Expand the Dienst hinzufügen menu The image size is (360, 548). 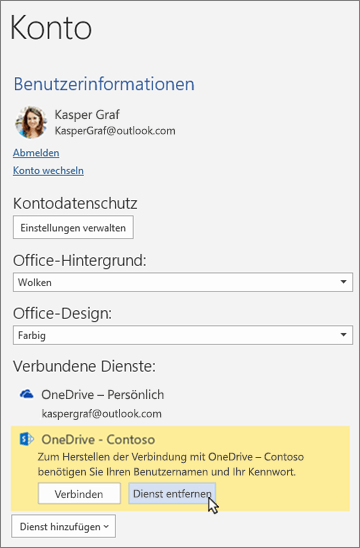[64, 526]
